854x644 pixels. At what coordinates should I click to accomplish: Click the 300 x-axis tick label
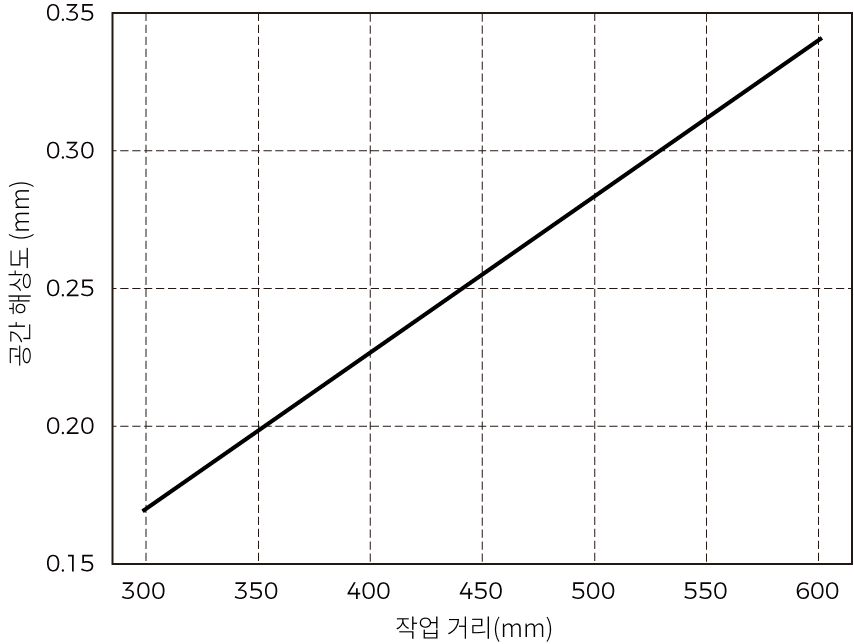click(x=144, y=591)
